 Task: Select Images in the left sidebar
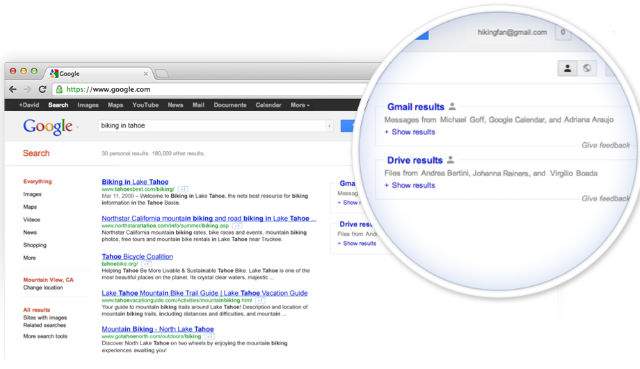32,194
